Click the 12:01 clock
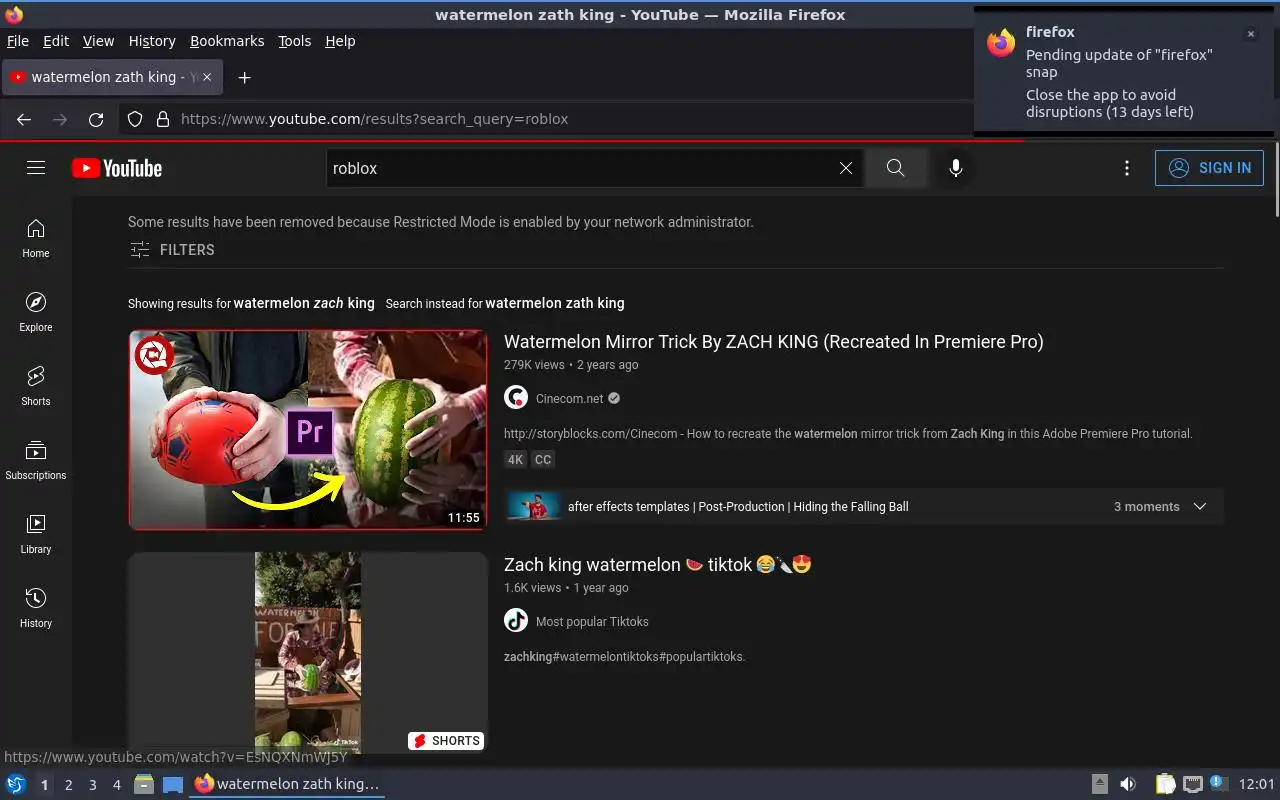1280x800 pixels. (1256, 785)
